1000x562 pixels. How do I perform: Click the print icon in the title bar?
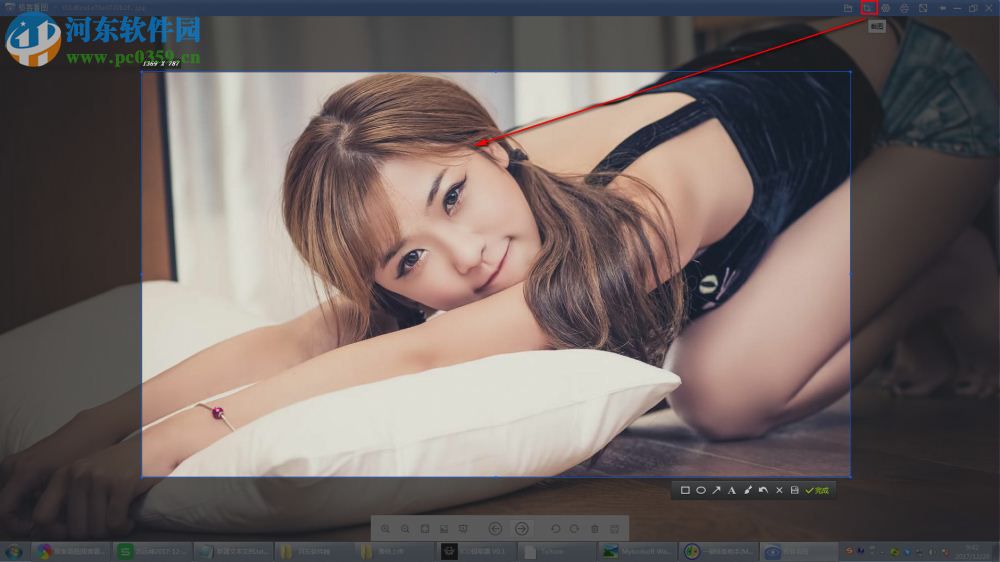[904, 8]
